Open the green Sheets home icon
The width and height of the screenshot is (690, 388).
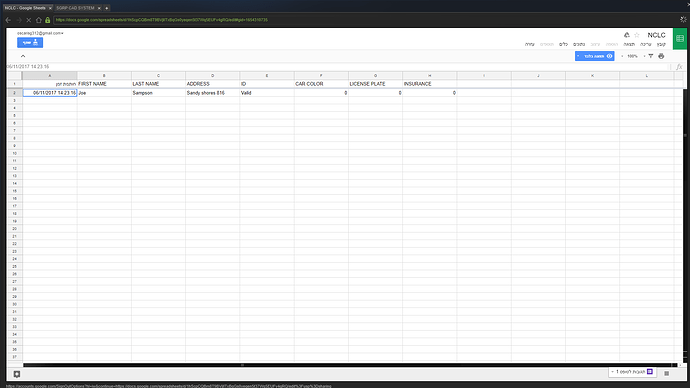pos(680,39)
